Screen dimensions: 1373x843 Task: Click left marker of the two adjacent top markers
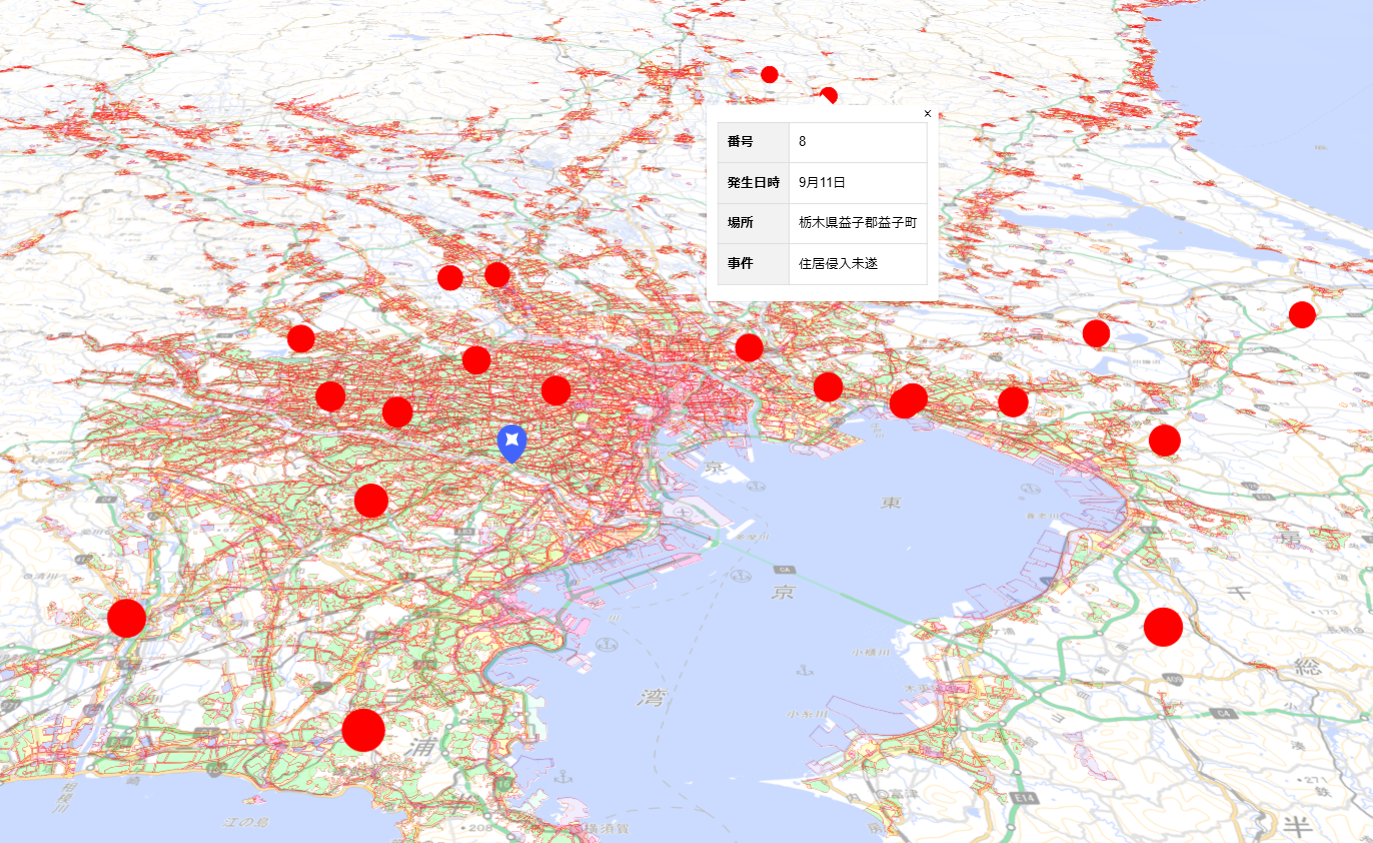[450, 278]
